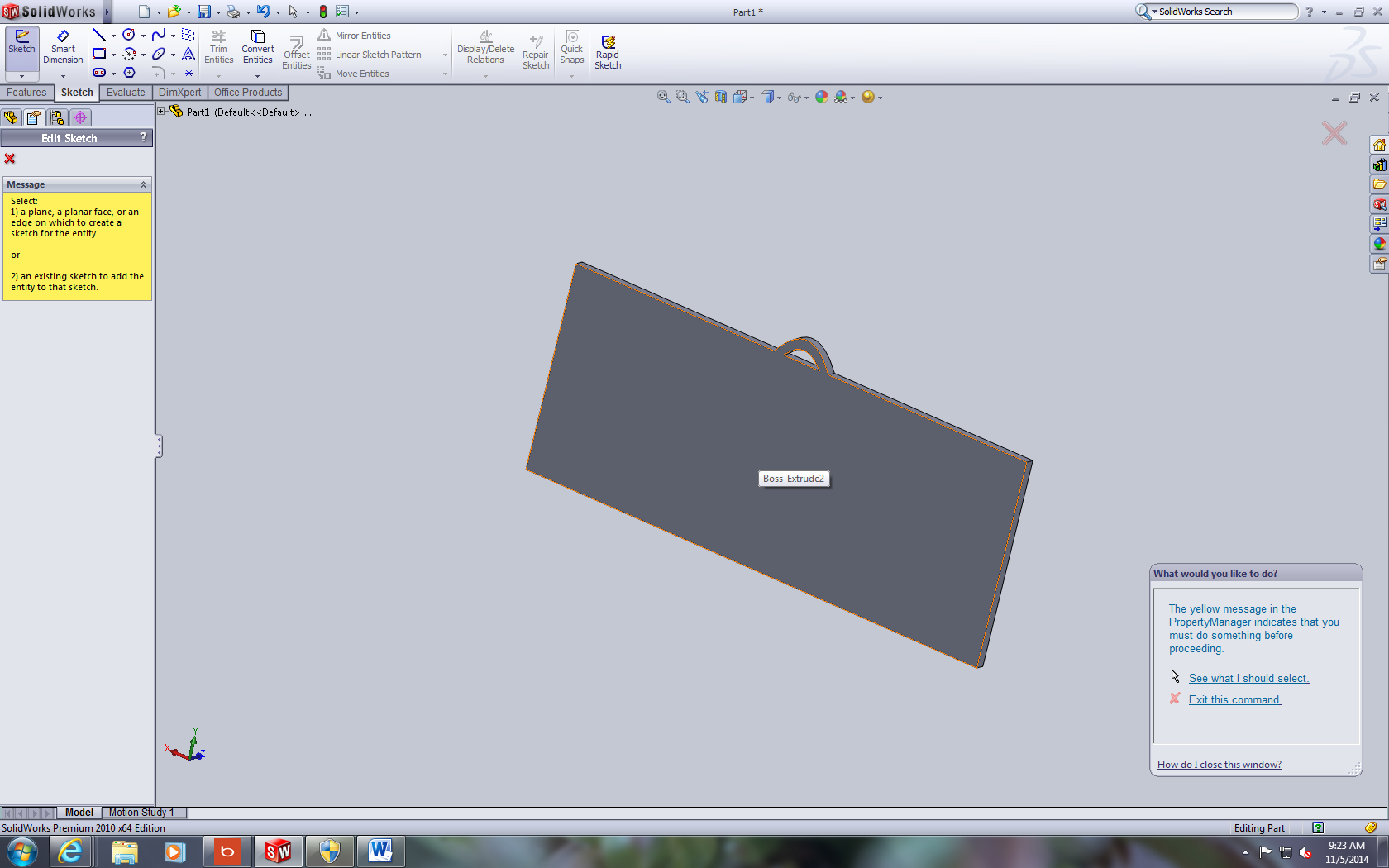This screenshot has height=868, width=1389.
Task: Open Custom Properties task pane tab
Action: click(x=1379, y=264)
